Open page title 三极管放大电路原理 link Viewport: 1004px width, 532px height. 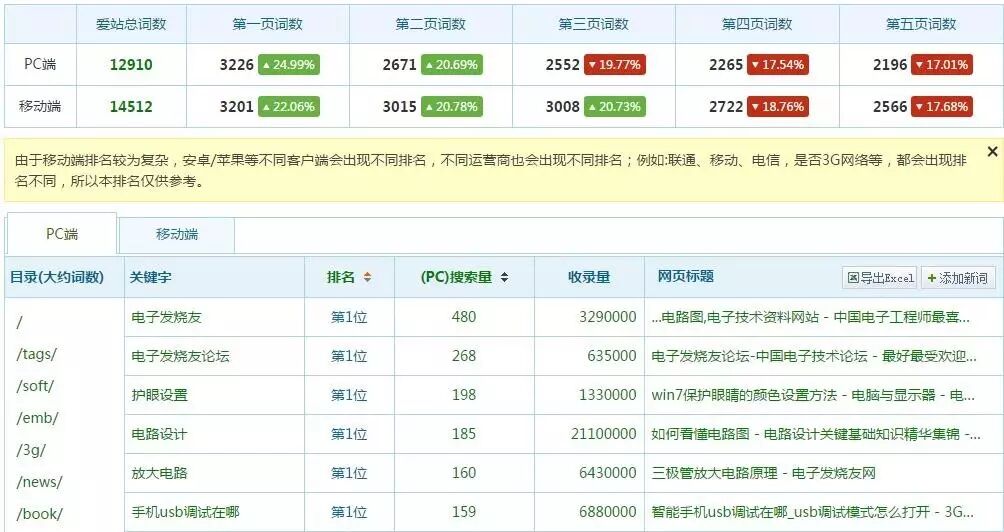(x=763, y=473)
